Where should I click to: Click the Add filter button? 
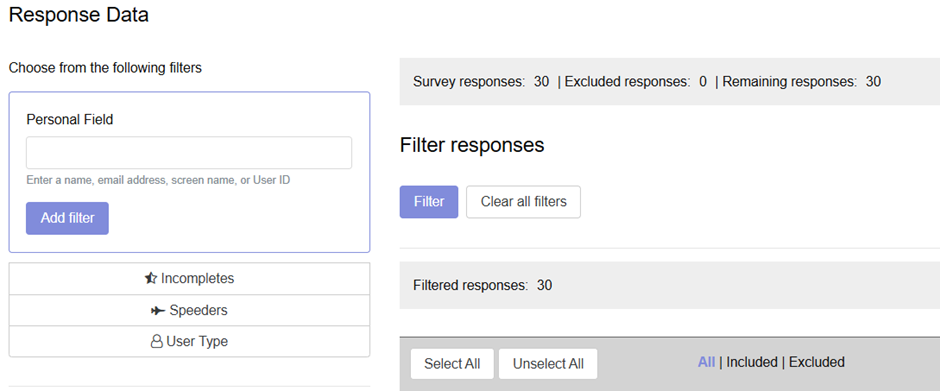[x=67, y=218]
